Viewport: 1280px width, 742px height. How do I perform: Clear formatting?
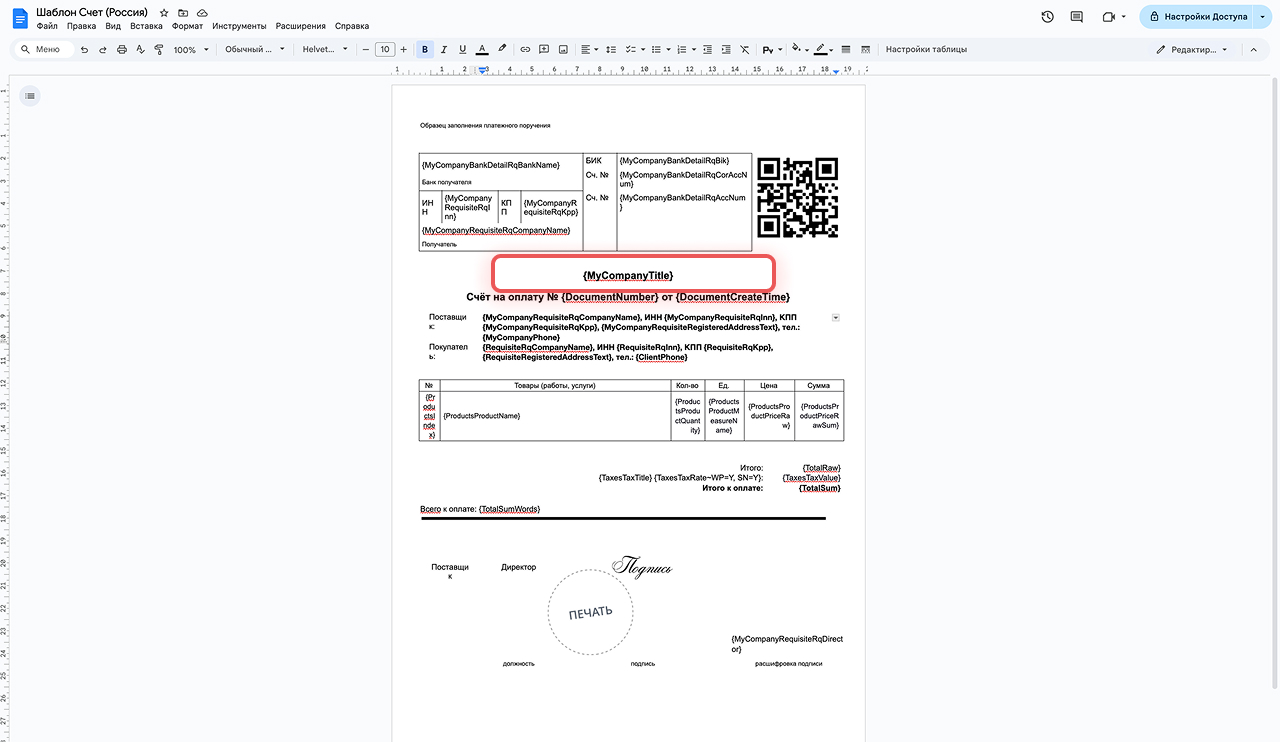pyautogui.click(x=745, y=49)
